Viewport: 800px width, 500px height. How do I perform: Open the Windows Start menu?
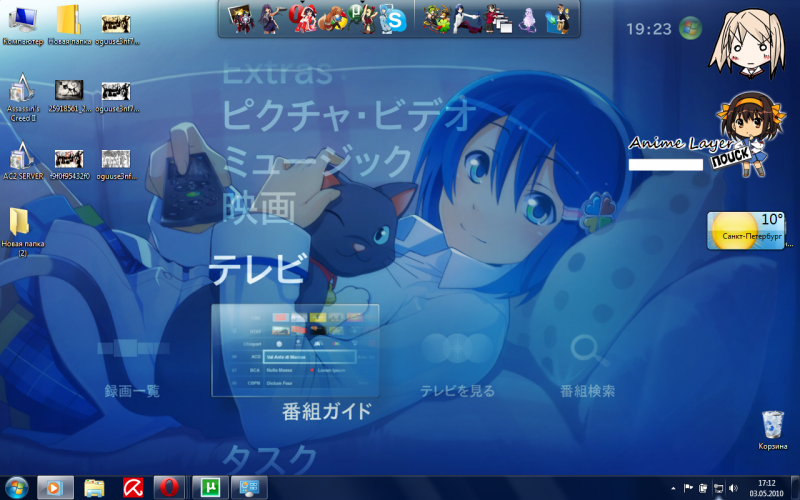click(x=16, y=488)
